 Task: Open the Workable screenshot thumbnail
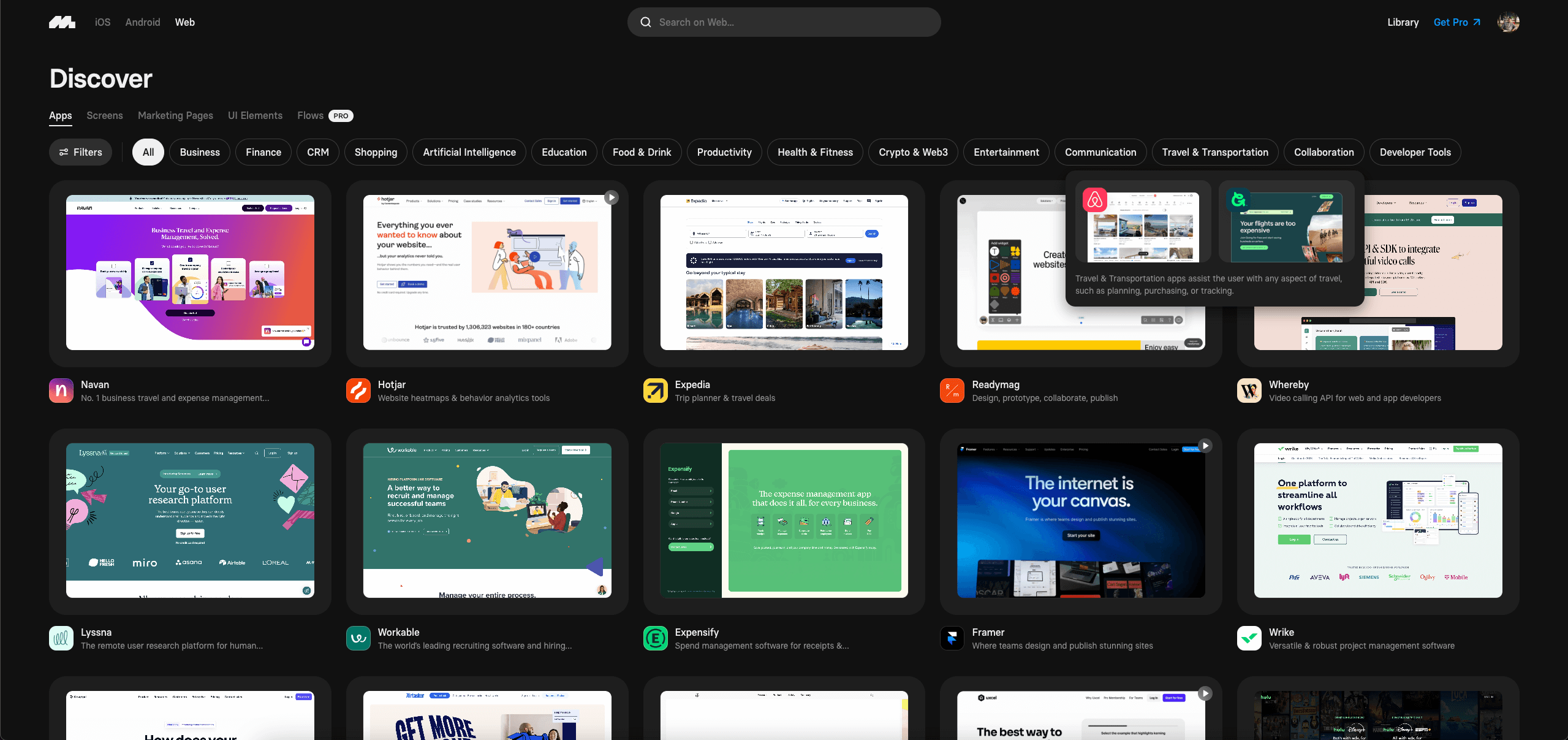point(487,521)
